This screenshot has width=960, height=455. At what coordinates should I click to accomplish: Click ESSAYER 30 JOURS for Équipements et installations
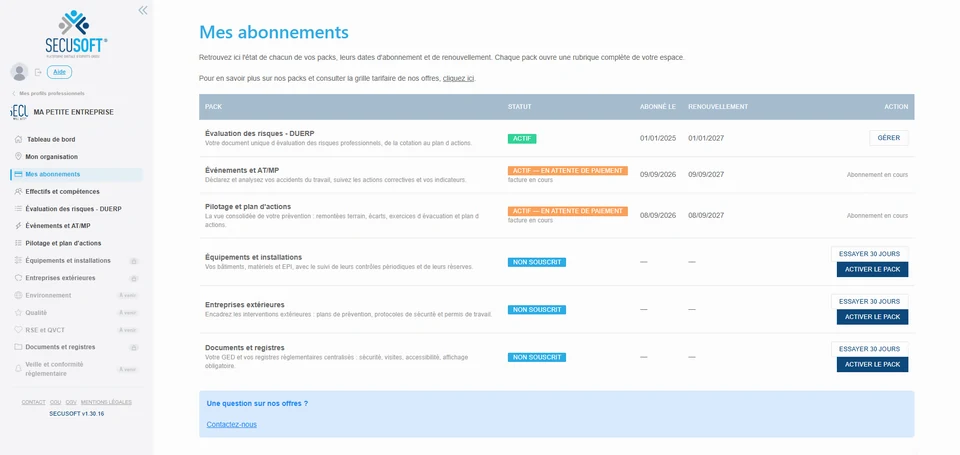(869, 254)
